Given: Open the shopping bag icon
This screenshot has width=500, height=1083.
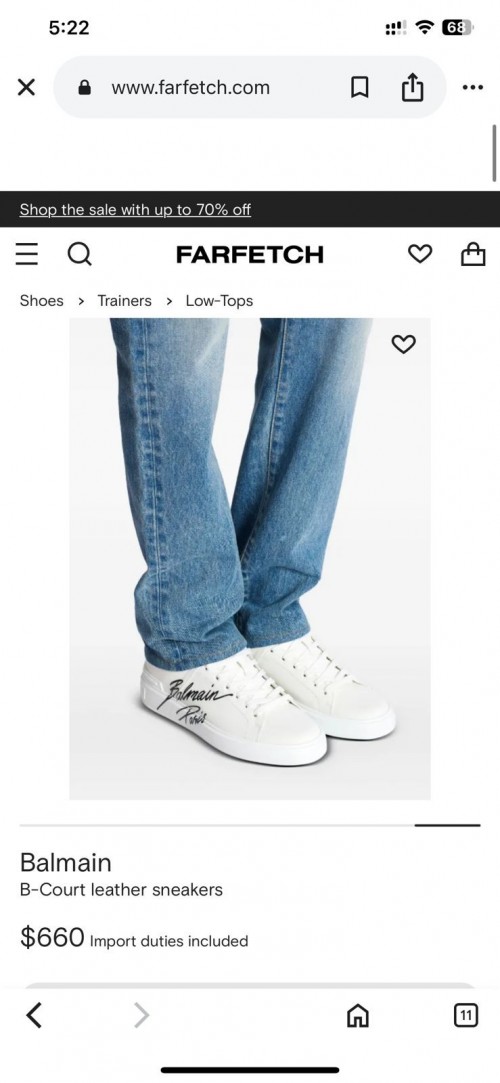Looking at the screenshot, I should coord(473,253).
